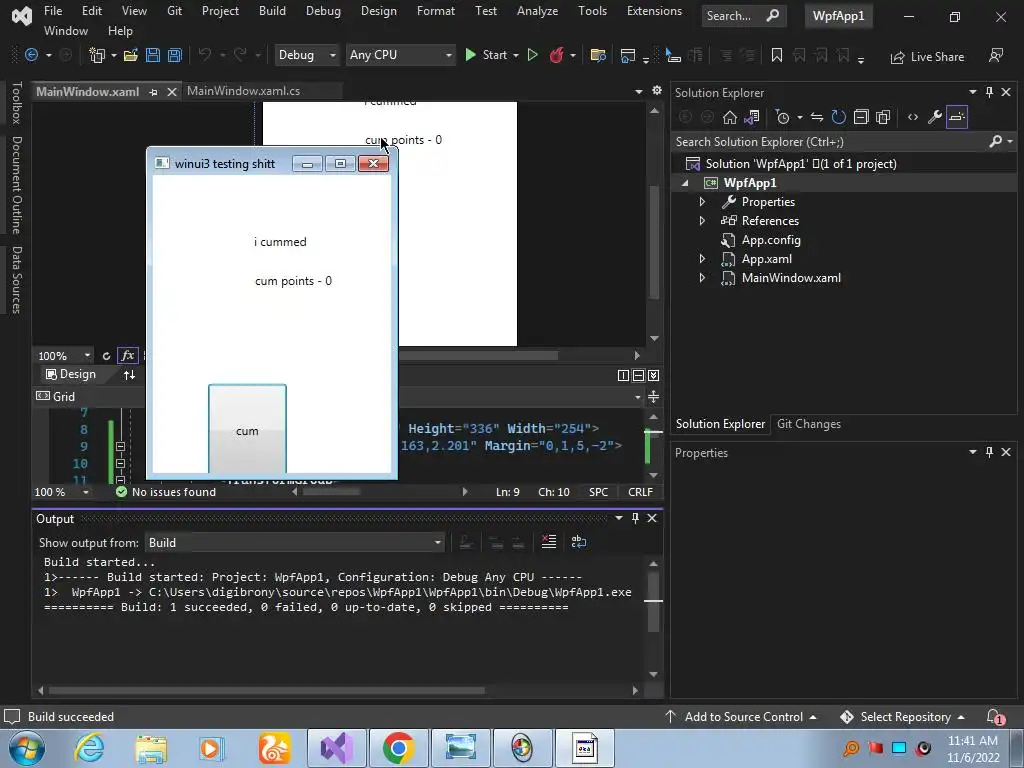This screenshot has height=768, width=1024.
Task: Click the designer refresh icon beside zoom
Action: pyautogui.click(x=106, y=356)
